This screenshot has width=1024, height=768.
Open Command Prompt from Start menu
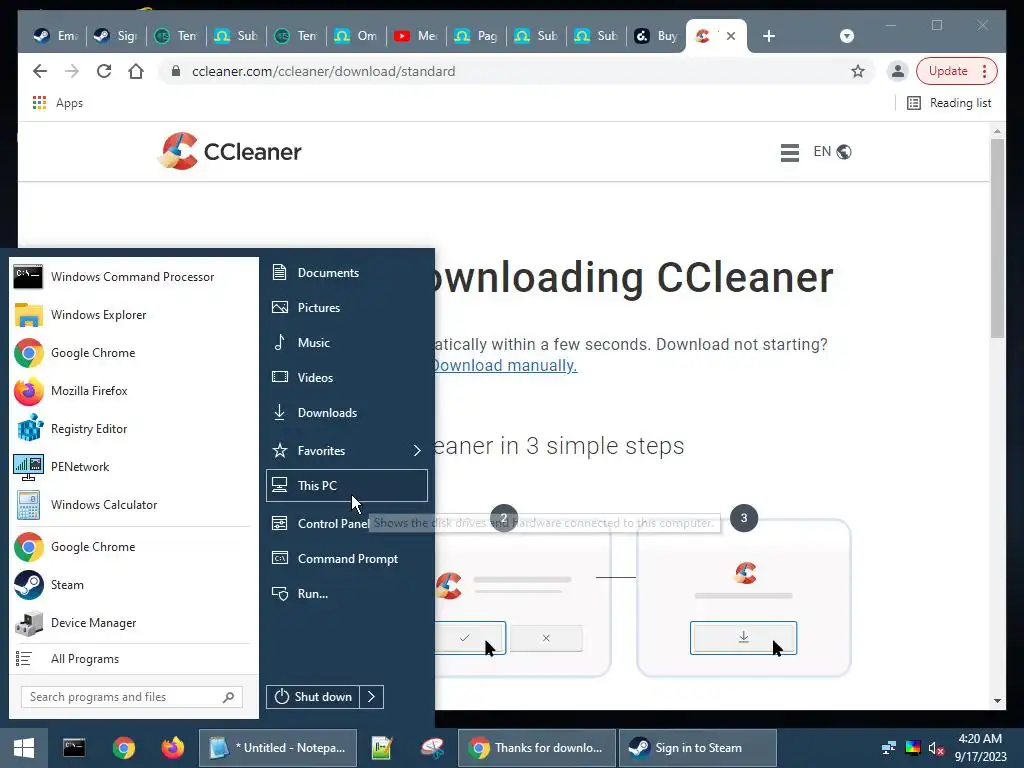pos(347,559)
